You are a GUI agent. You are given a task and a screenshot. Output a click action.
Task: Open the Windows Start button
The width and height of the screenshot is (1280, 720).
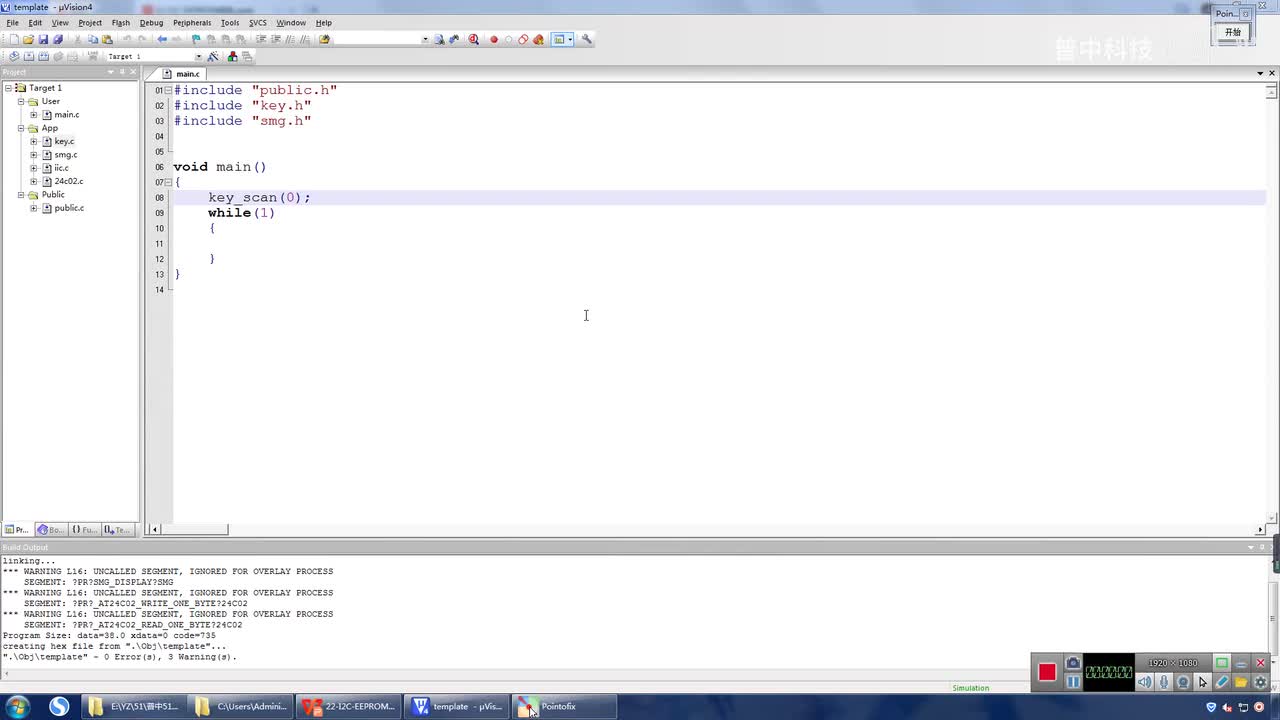[17, 707]
